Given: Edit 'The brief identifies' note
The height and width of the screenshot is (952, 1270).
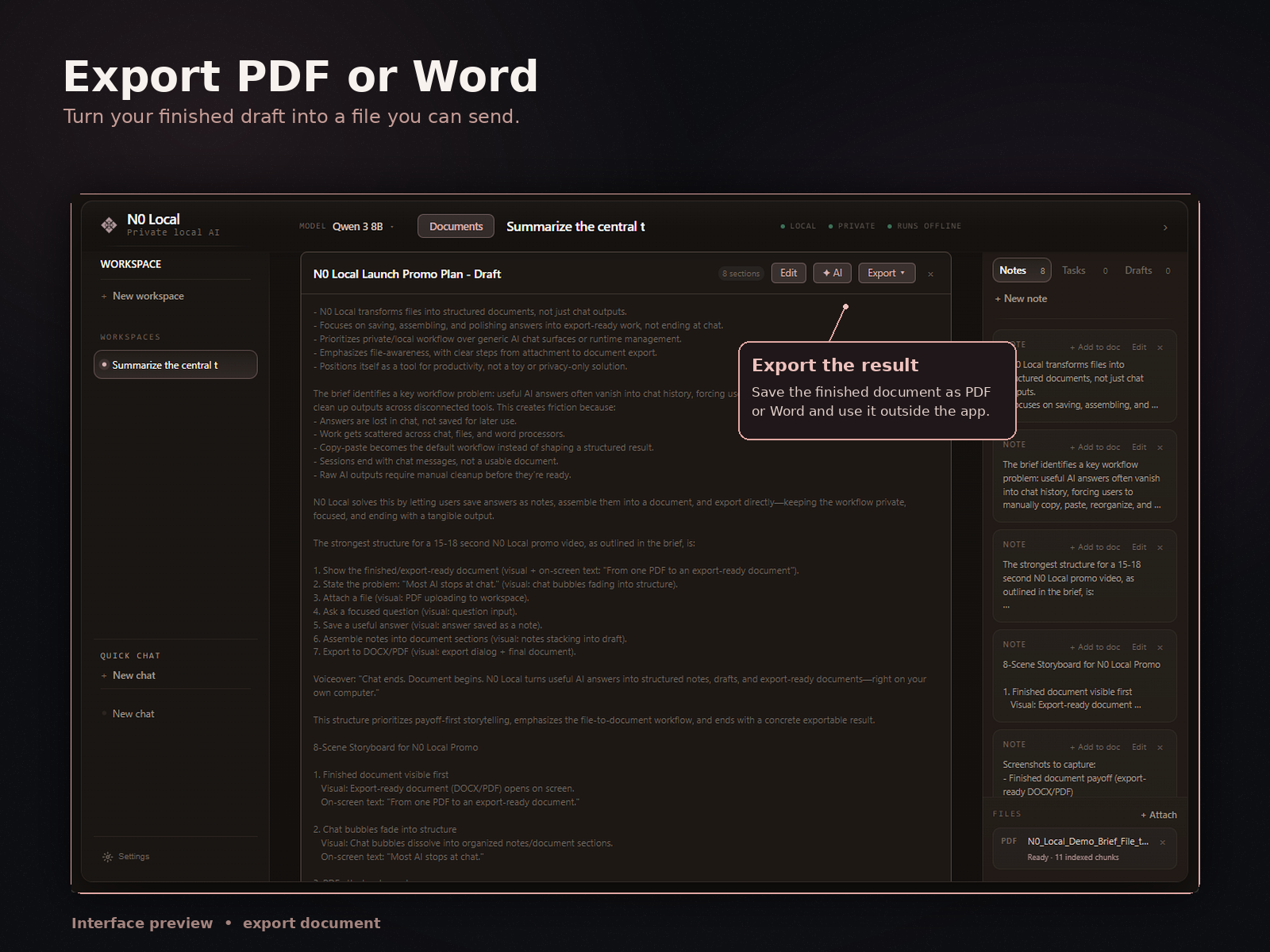Looking at the screenshot, I should [x=1139, y=447].
